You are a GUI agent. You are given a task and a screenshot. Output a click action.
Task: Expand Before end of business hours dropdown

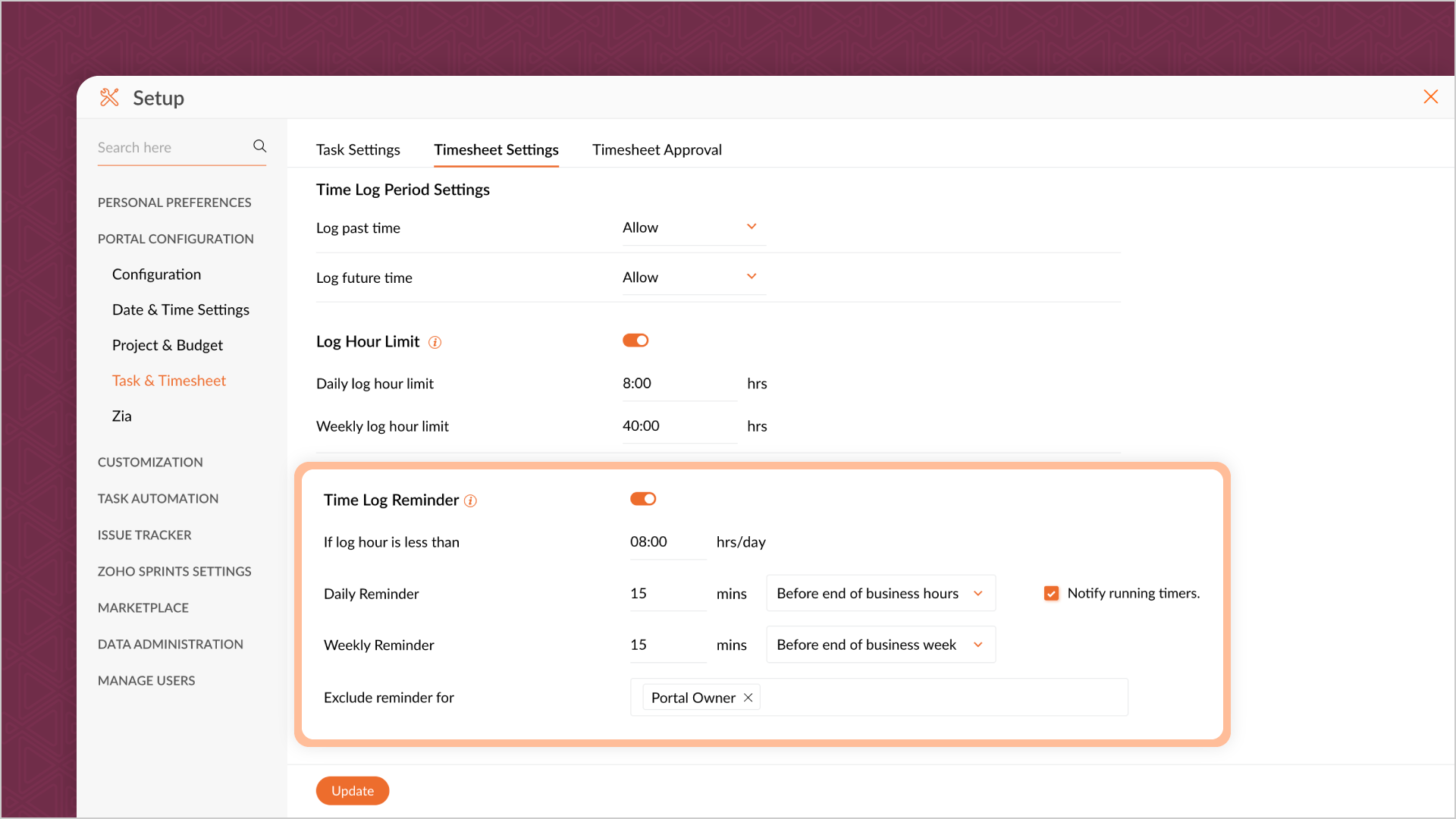[x=880, y=594]
